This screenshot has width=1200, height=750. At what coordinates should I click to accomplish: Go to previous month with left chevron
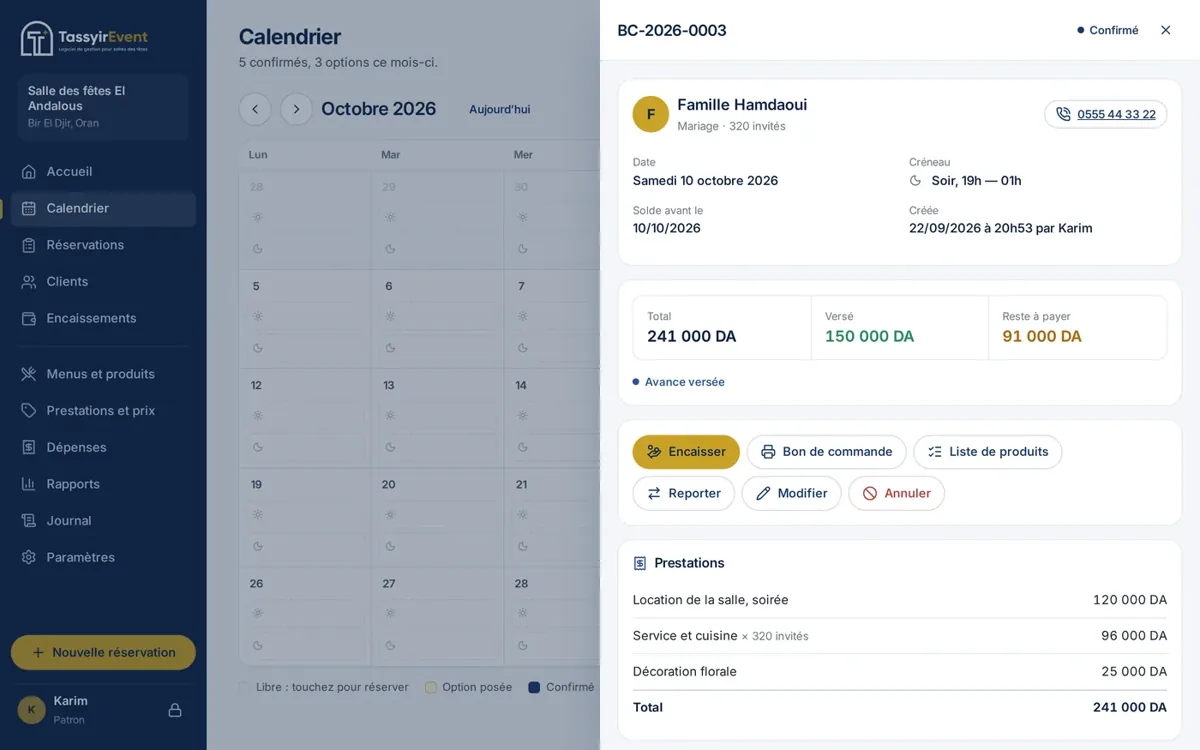255,109
